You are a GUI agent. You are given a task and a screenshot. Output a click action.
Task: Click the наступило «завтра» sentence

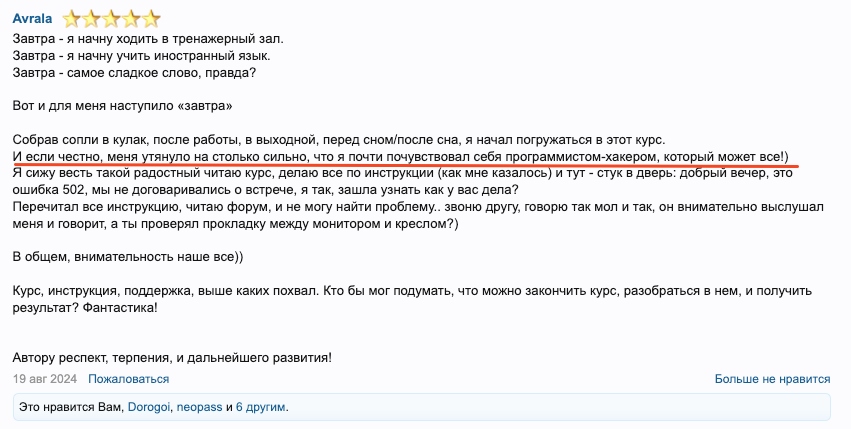[x=123, y=106]
